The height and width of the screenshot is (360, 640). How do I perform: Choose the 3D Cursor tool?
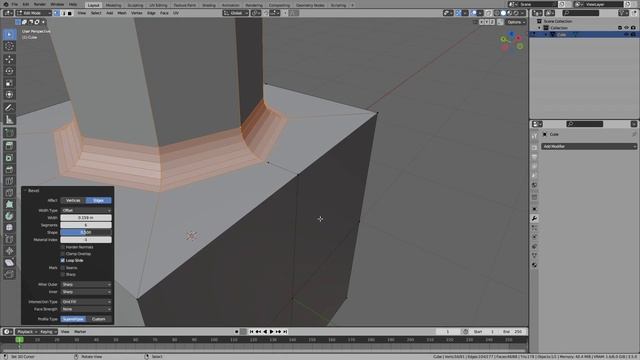[x=9, y=46]
